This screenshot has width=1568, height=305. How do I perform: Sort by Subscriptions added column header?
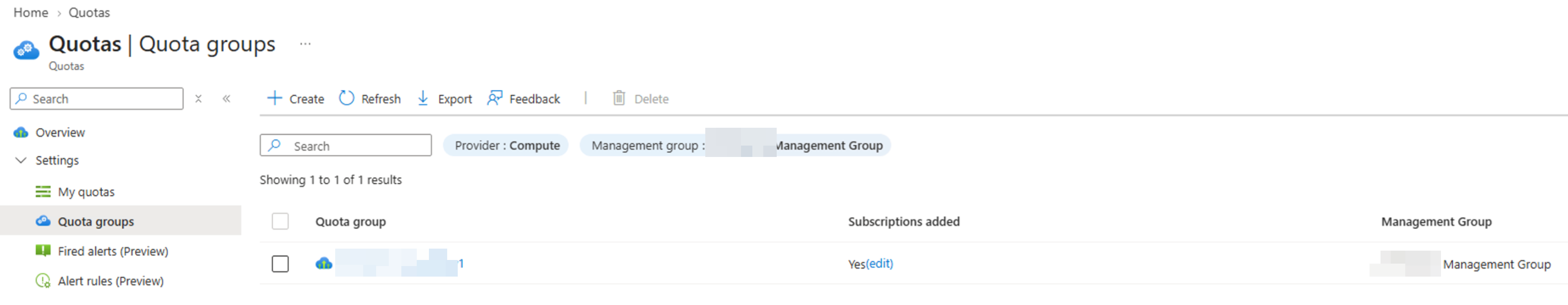(904, 221)
